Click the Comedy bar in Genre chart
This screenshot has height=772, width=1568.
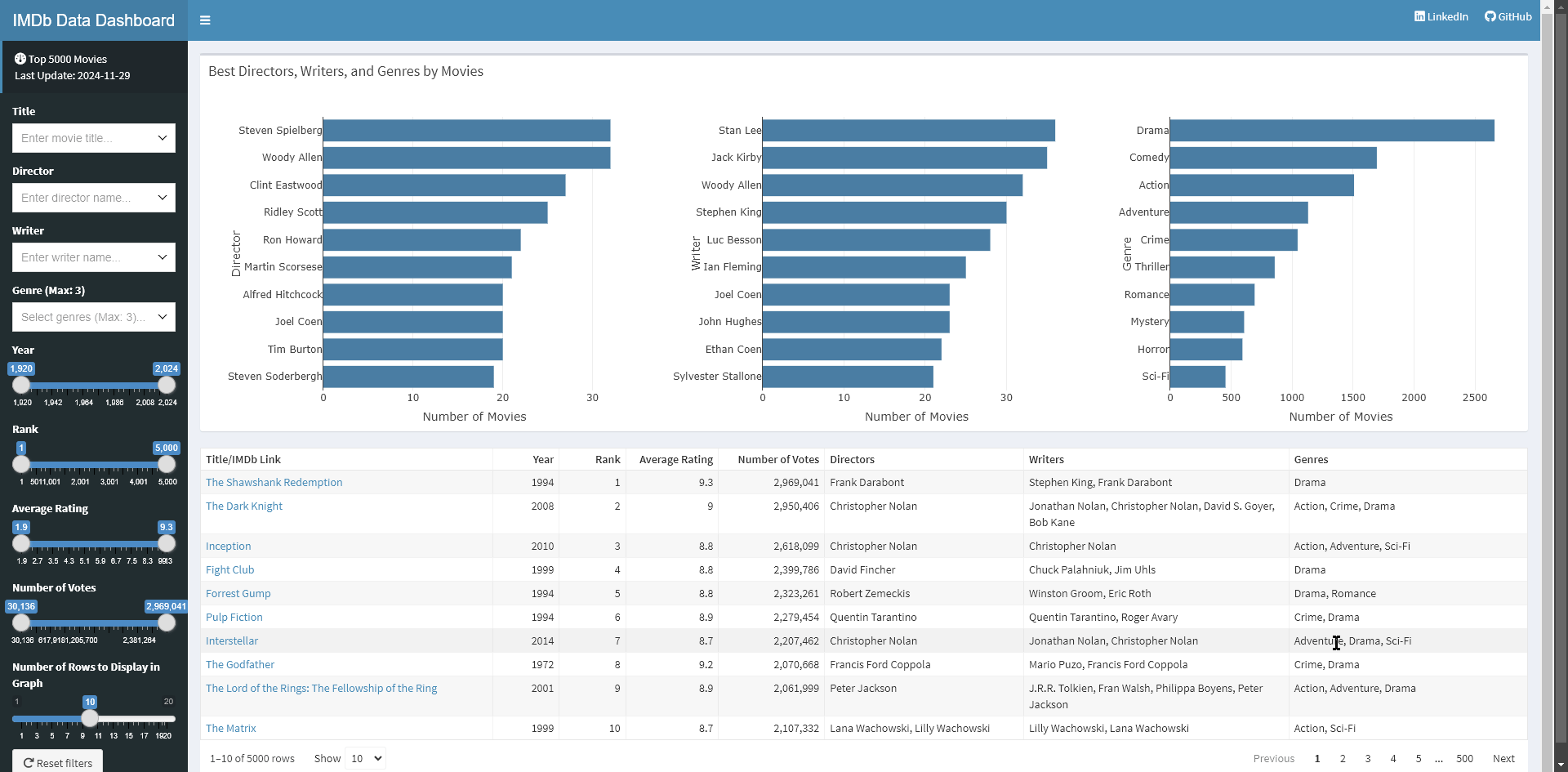point(1273,158)
